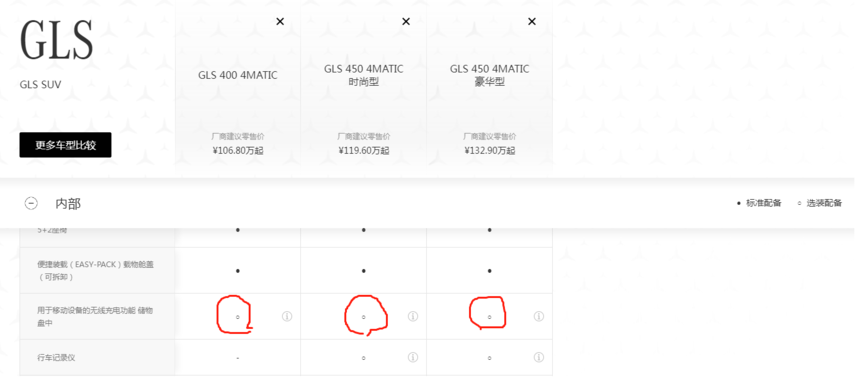Click the ¥119.60万起 price text
Screen dimensions: 860x390
(364, 150)
